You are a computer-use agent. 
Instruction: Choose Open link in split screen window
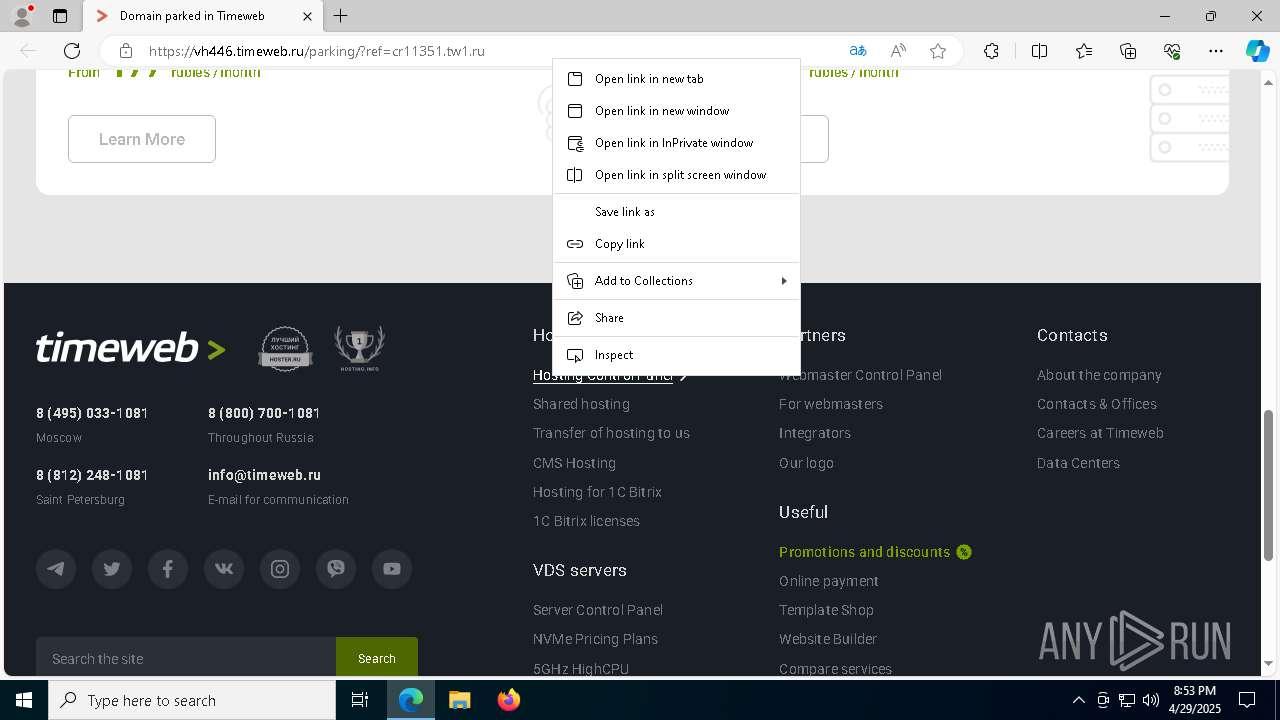[676, 175]
